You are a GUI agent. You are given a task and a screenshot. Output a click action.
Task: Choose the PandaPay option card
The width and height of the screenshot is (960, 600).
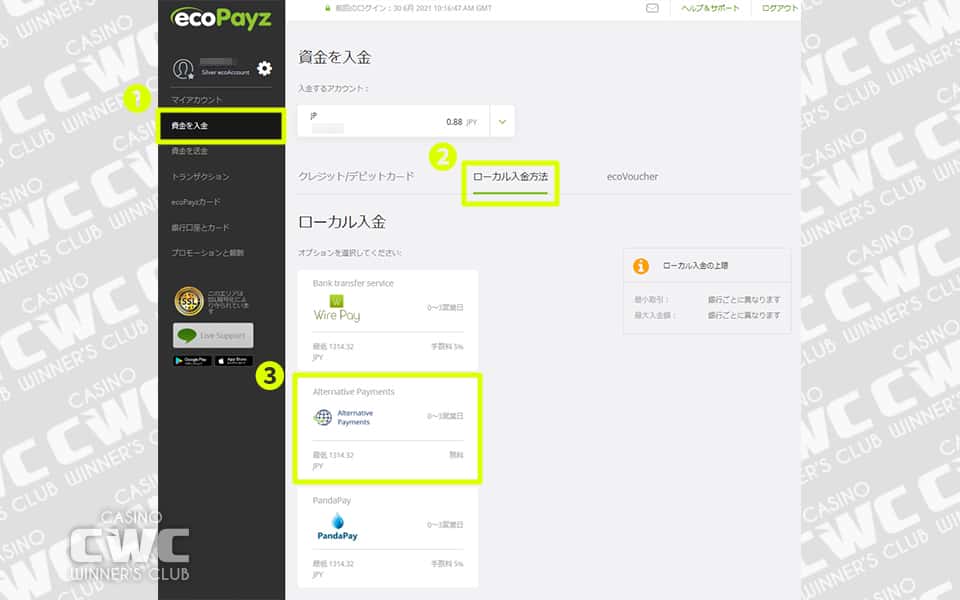point(388,537)
